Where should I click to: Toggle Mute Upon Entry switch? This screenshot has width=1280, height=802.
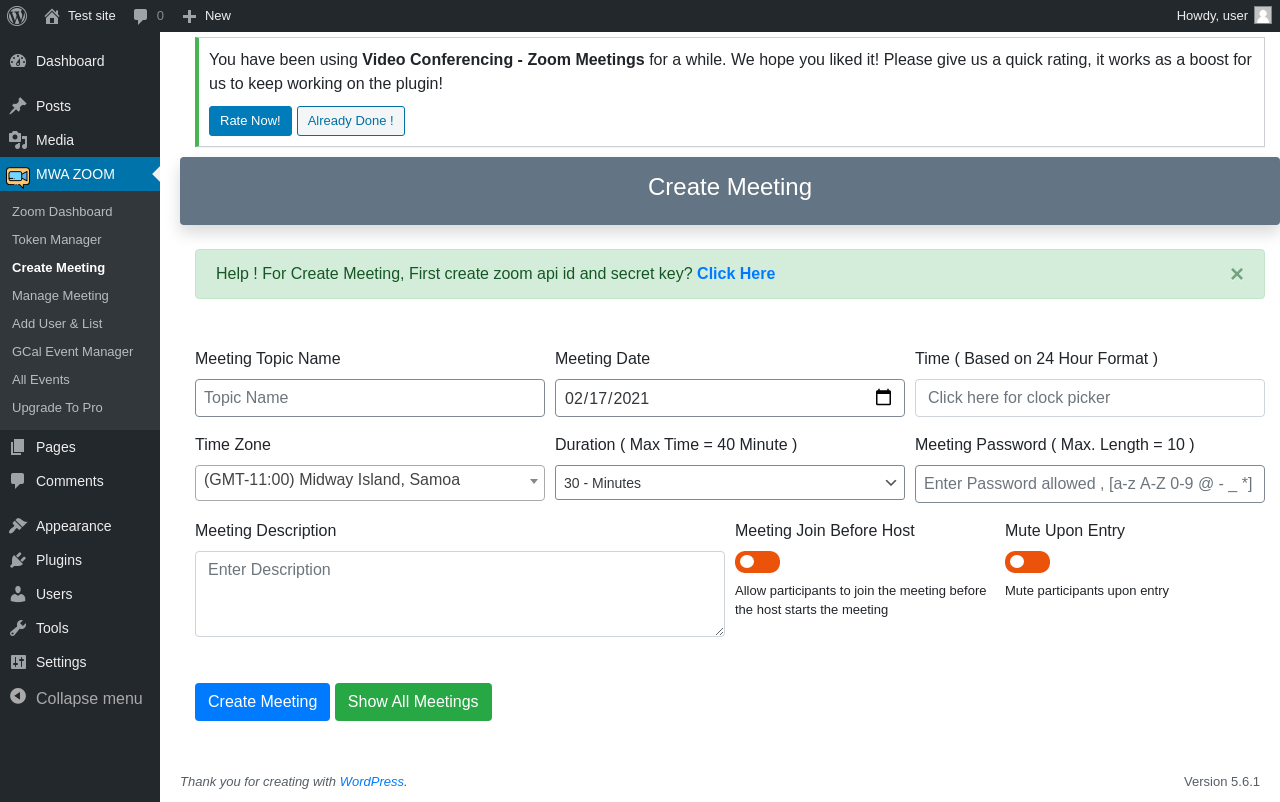coord(1027,562)
